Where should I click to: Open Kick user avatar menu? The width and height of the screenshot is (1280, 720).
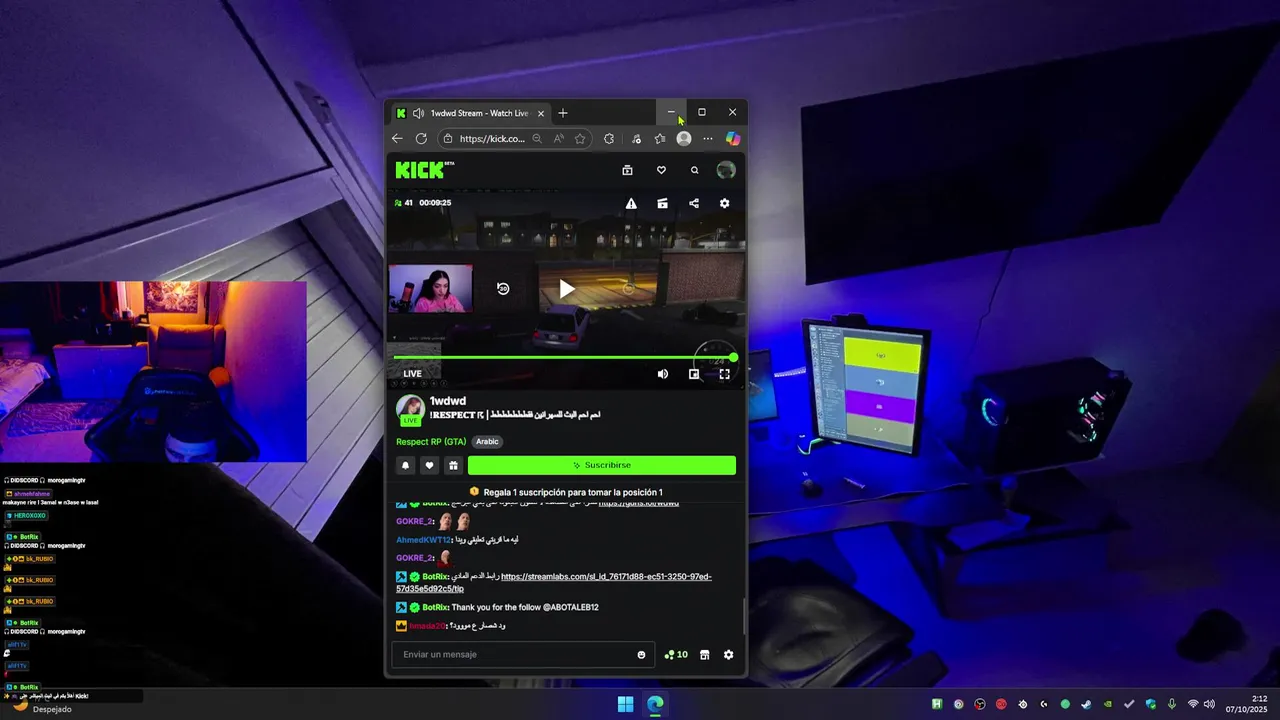(x=726, y=170)
